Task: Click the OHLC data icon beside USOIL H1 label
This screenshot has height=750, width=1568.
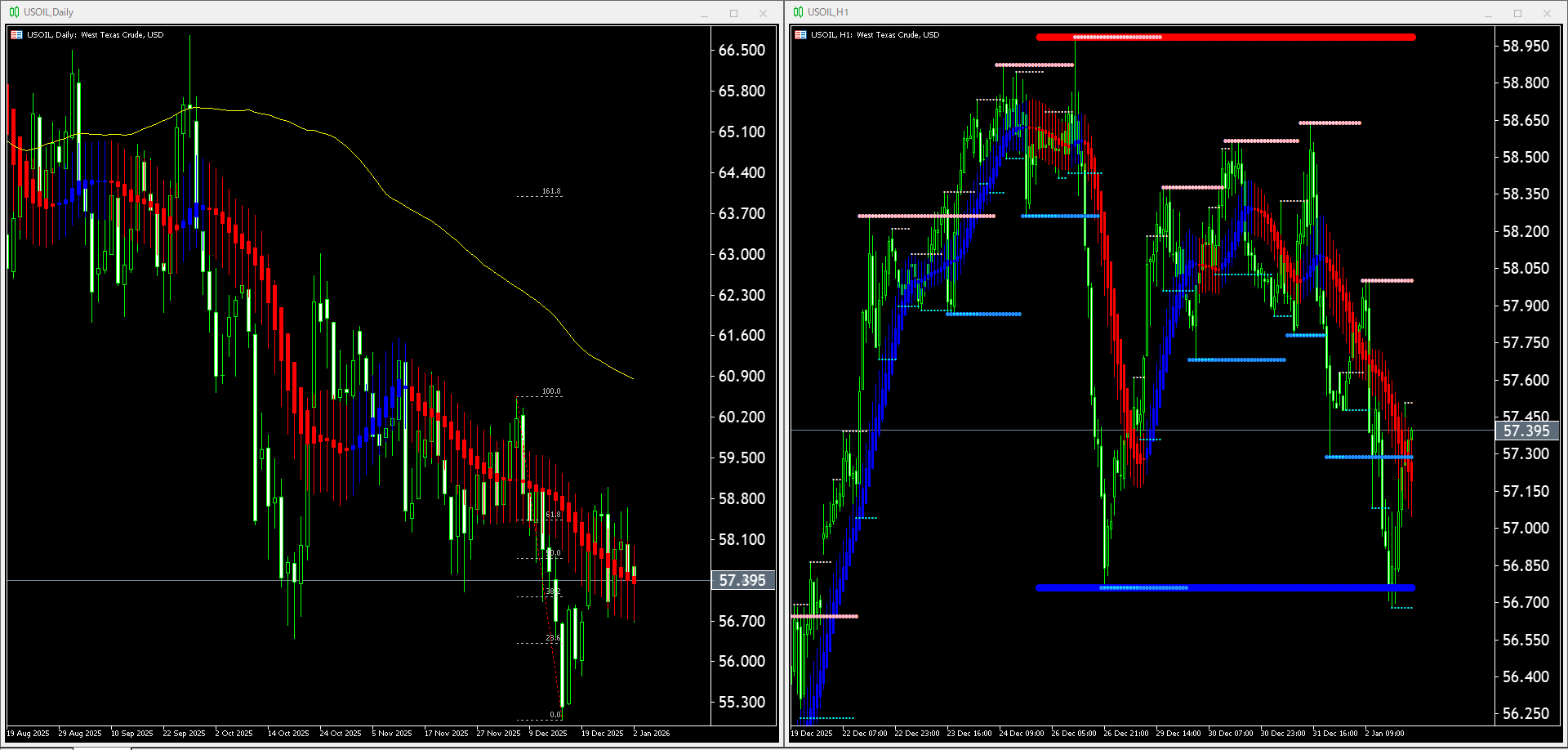Action: pyautogui.click(x=800, y=34)
